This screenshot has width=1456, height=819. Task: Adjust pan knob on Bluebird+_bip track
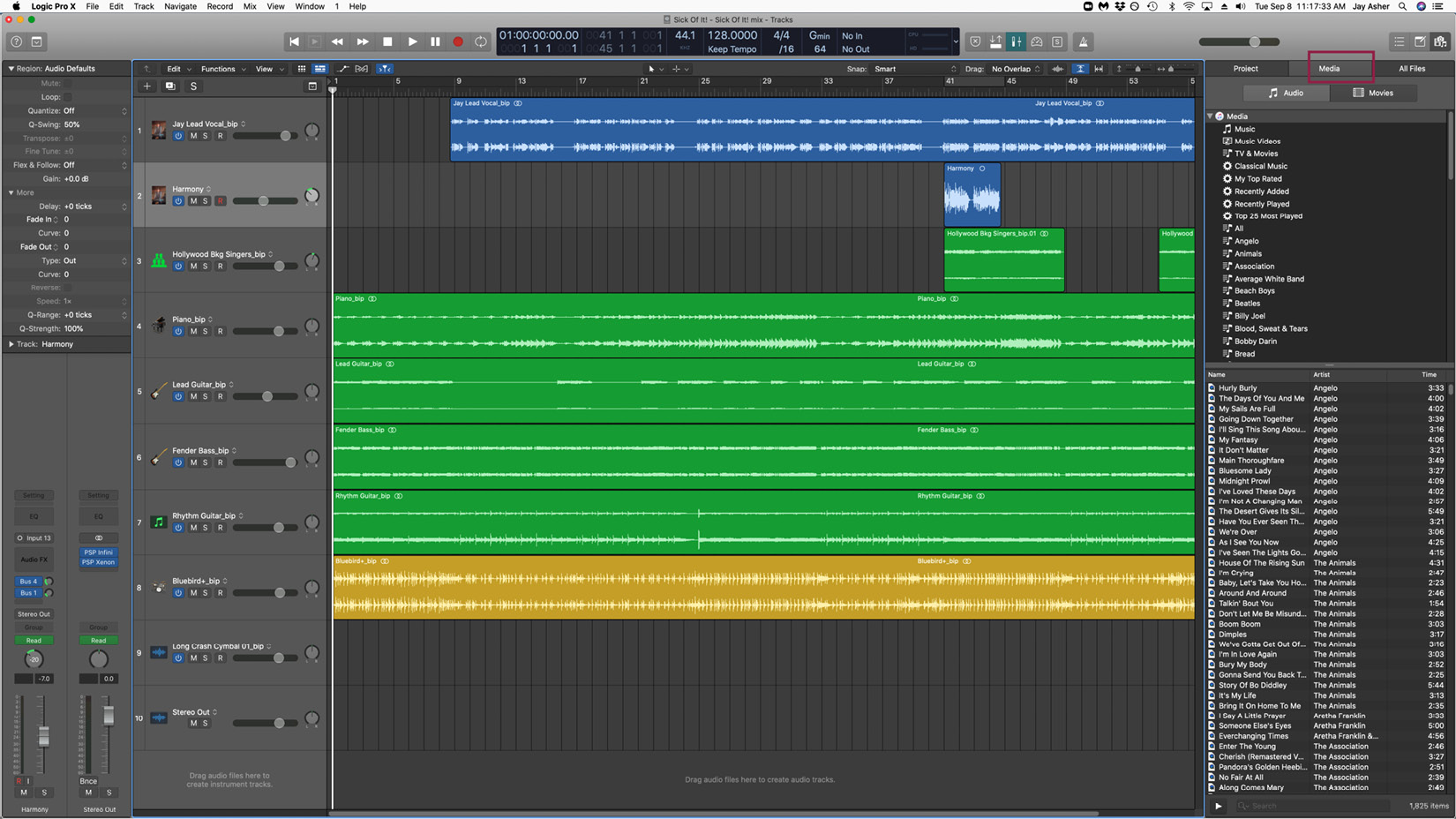coord(311,588)
